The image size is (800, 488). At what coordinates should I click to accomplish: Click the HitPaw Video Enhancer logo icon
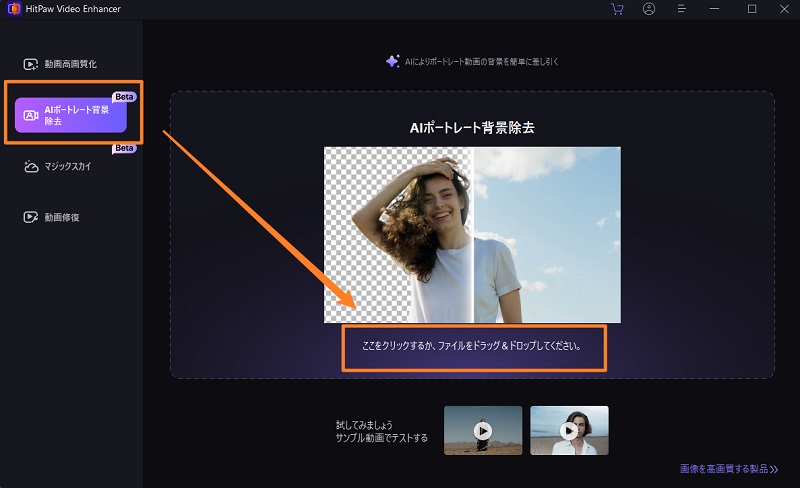(11, 9)
